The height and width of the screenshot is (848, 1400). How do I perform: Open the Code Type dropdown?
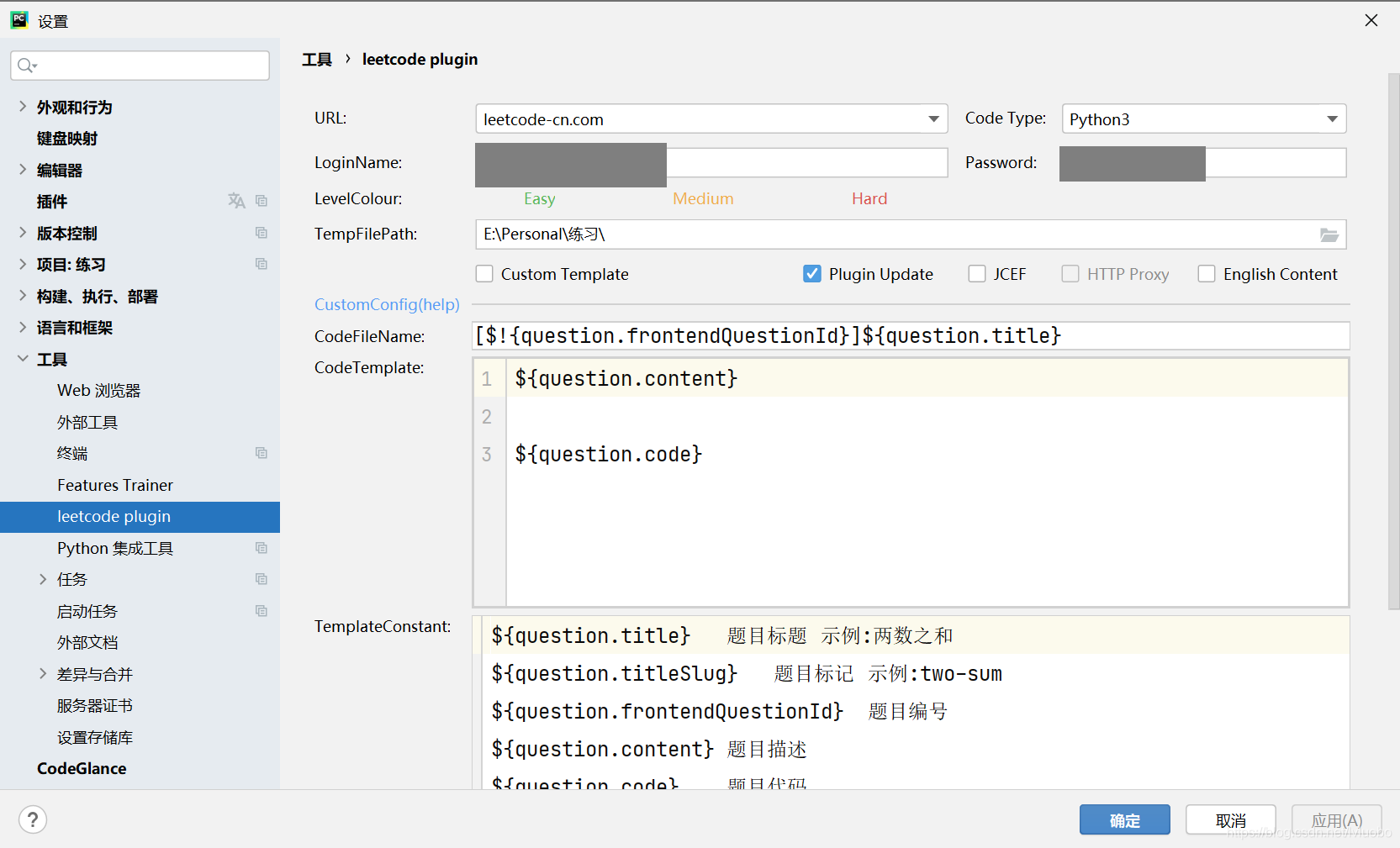click(1332, 119)
